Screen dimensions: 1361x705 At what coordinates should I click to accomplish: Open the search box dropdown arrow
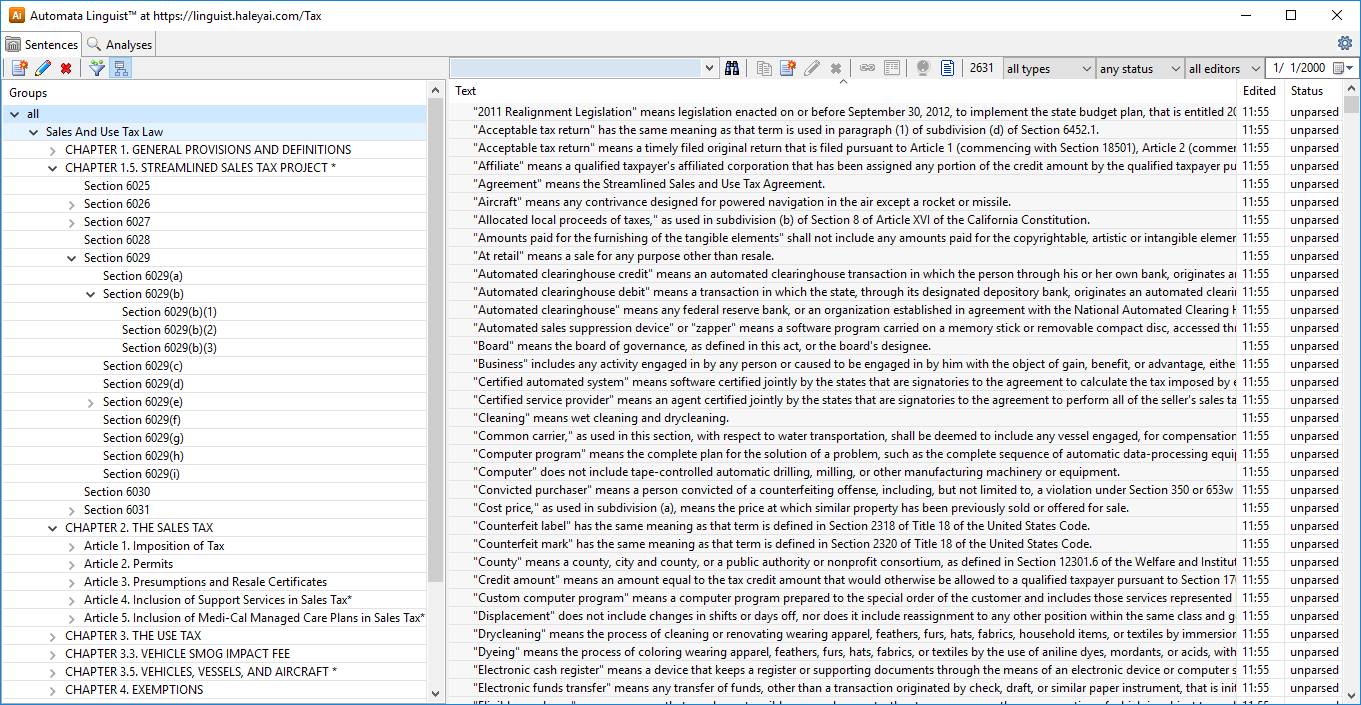click(710, 68)
